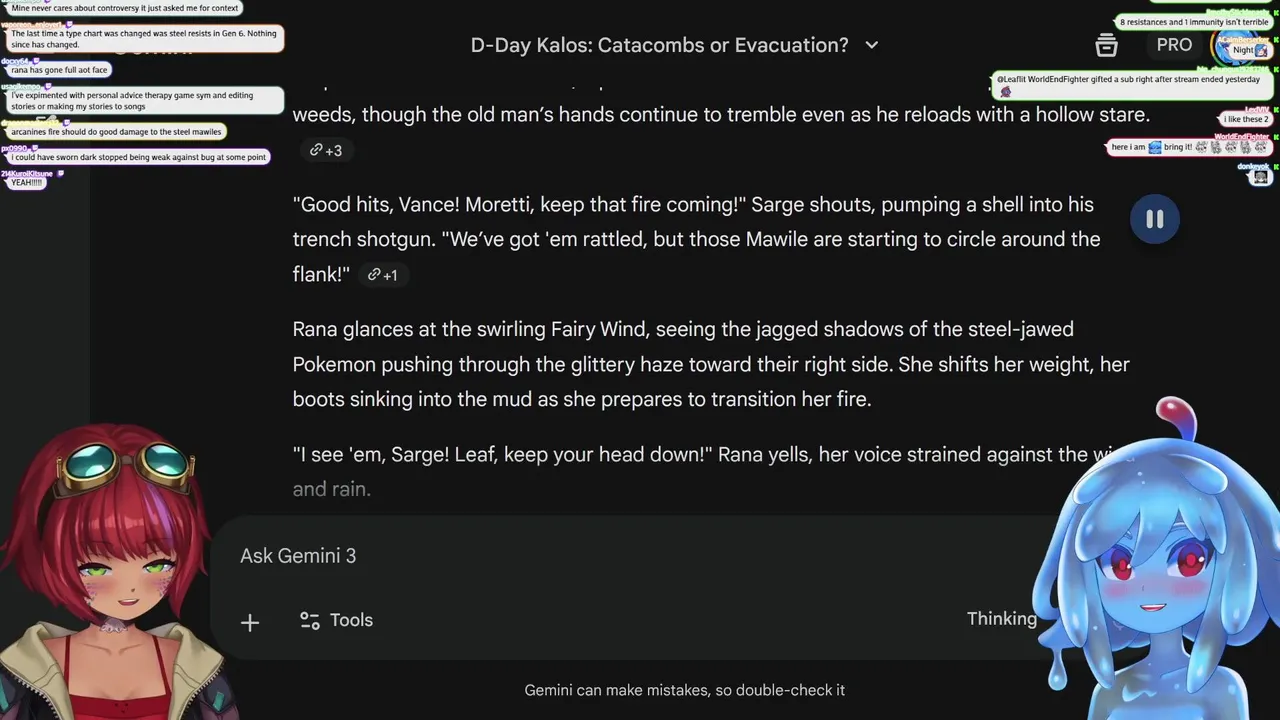Click the D-Day Kalos conversation title

click(659, 45)
